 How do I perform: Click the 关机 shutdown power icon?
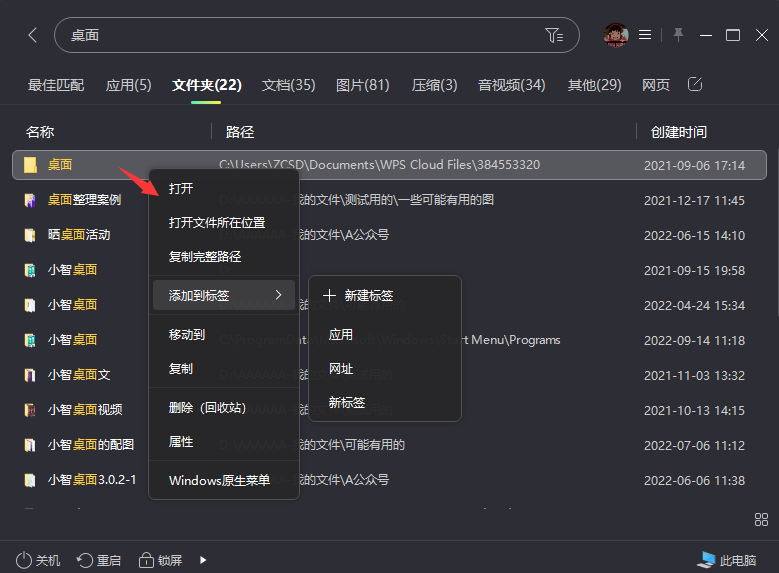click(23, 561)
